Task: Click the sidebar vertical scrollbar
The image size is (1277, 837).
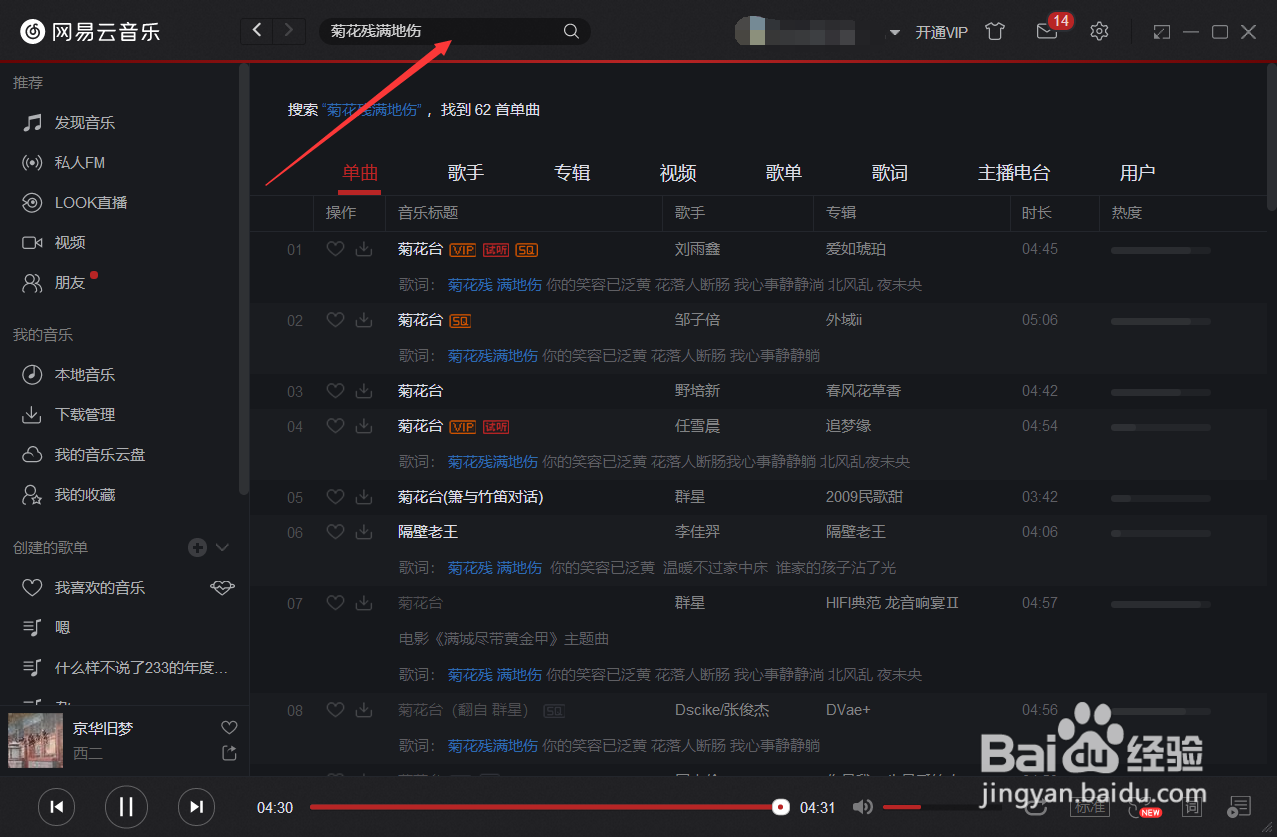Action: pyautogui.click(x=244, y=280)
